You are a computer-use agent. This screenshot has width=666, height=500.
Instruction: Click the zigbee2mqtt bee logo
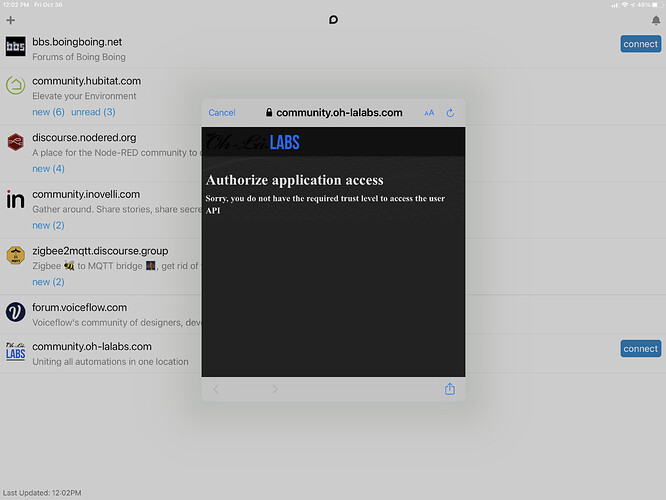[x=16, y=255]
